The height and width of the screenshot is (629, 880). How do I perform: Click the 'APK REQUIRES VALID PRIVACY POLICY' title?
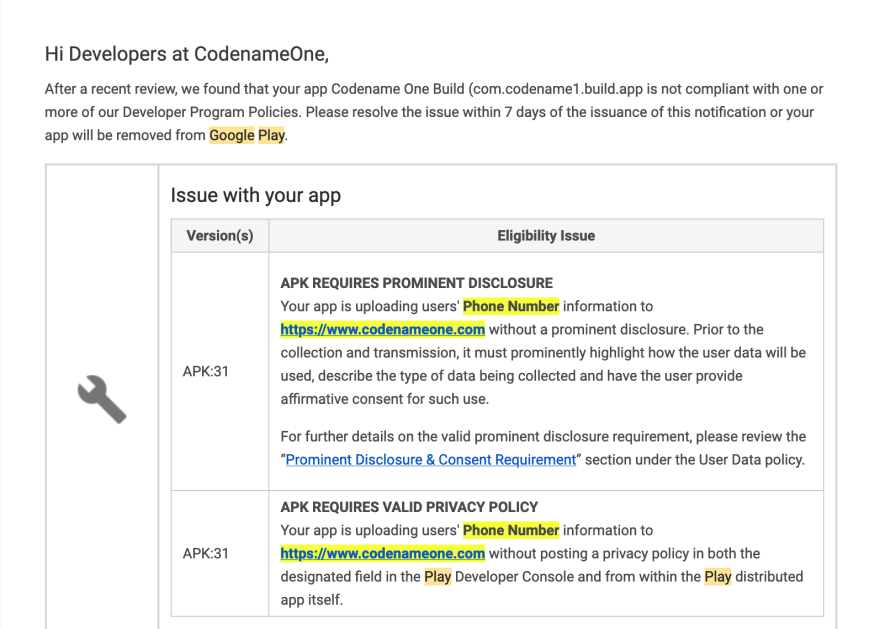[x=409, y=507]
